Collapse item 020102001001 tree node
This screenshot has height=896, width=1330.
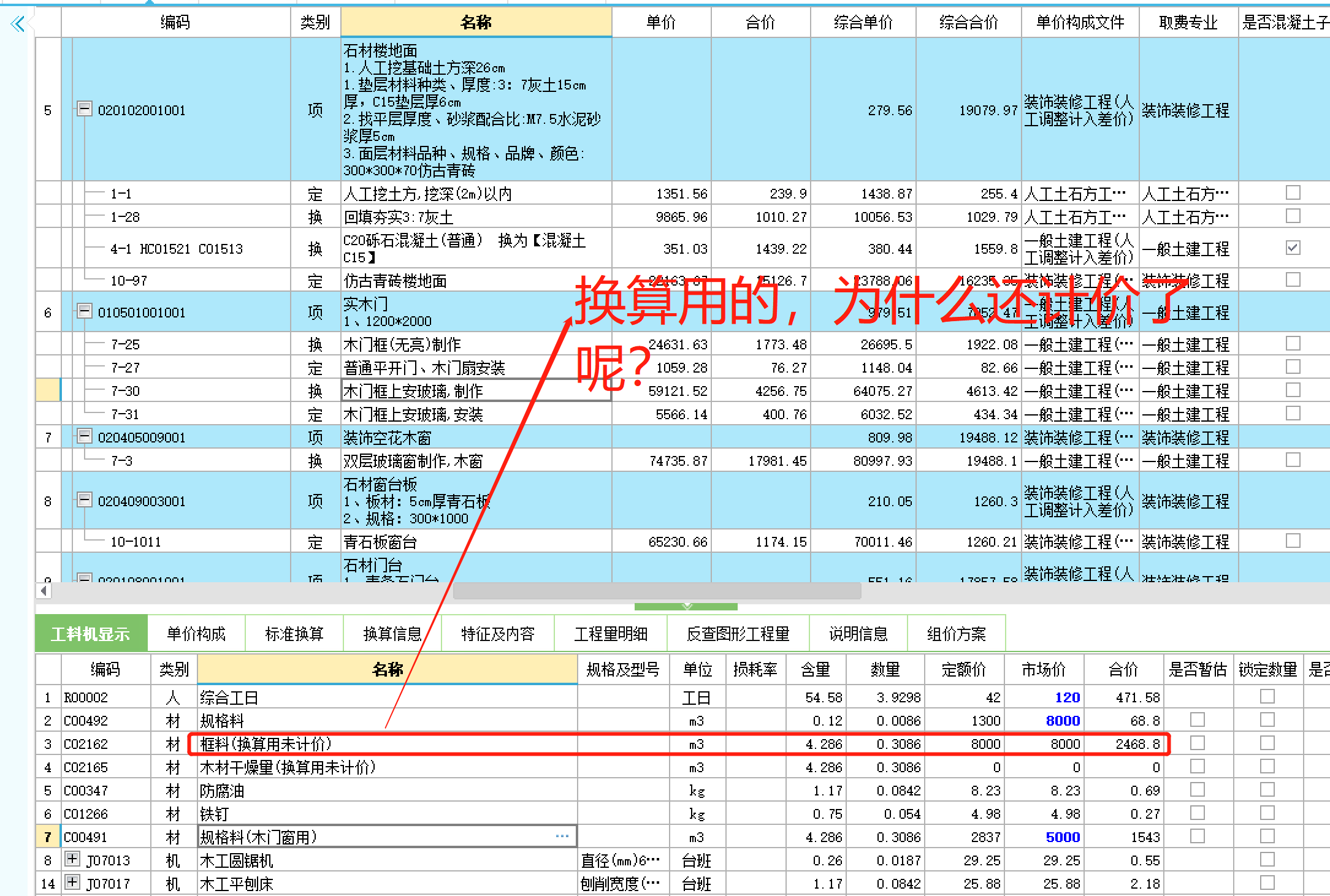tap(85, 110)
